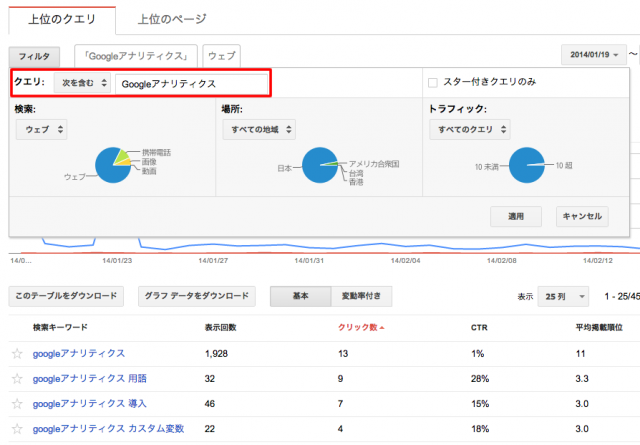
Task: Open the googleアナリティクス 導入 keyword link
Action: [x=89, y=404]
